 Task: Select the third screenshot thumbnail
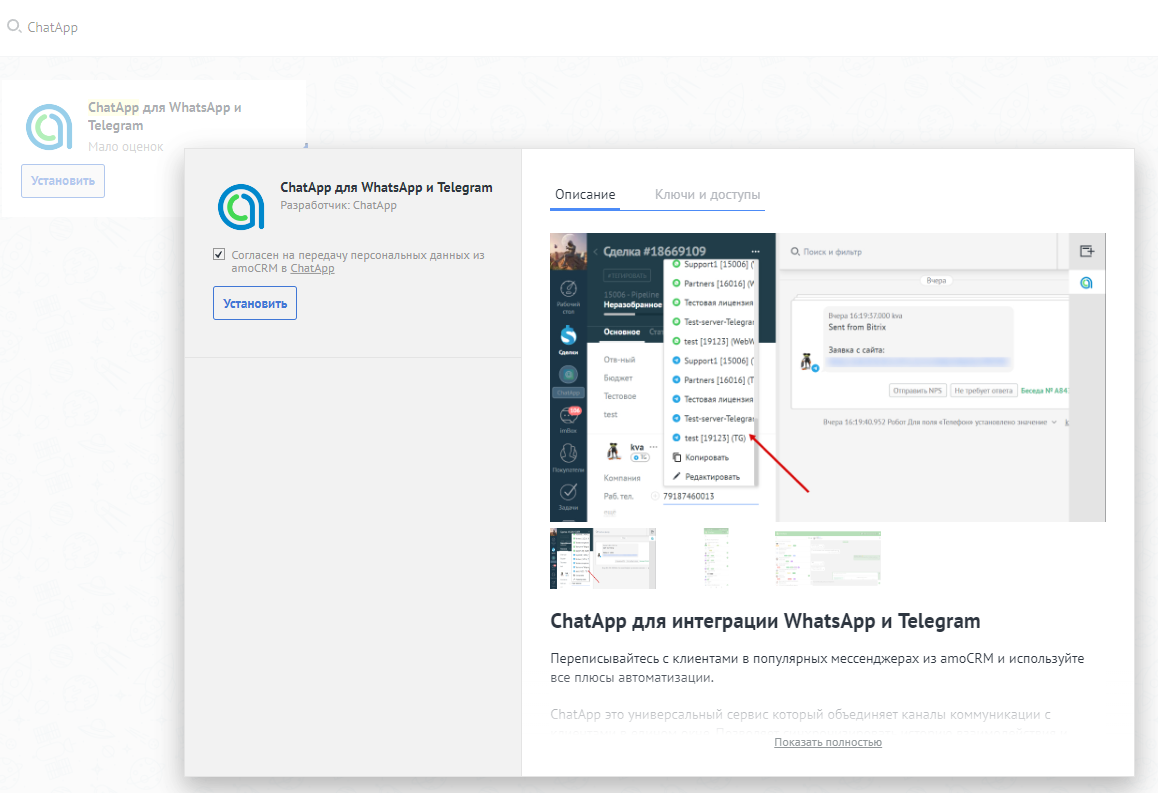(x=827, y=559)
